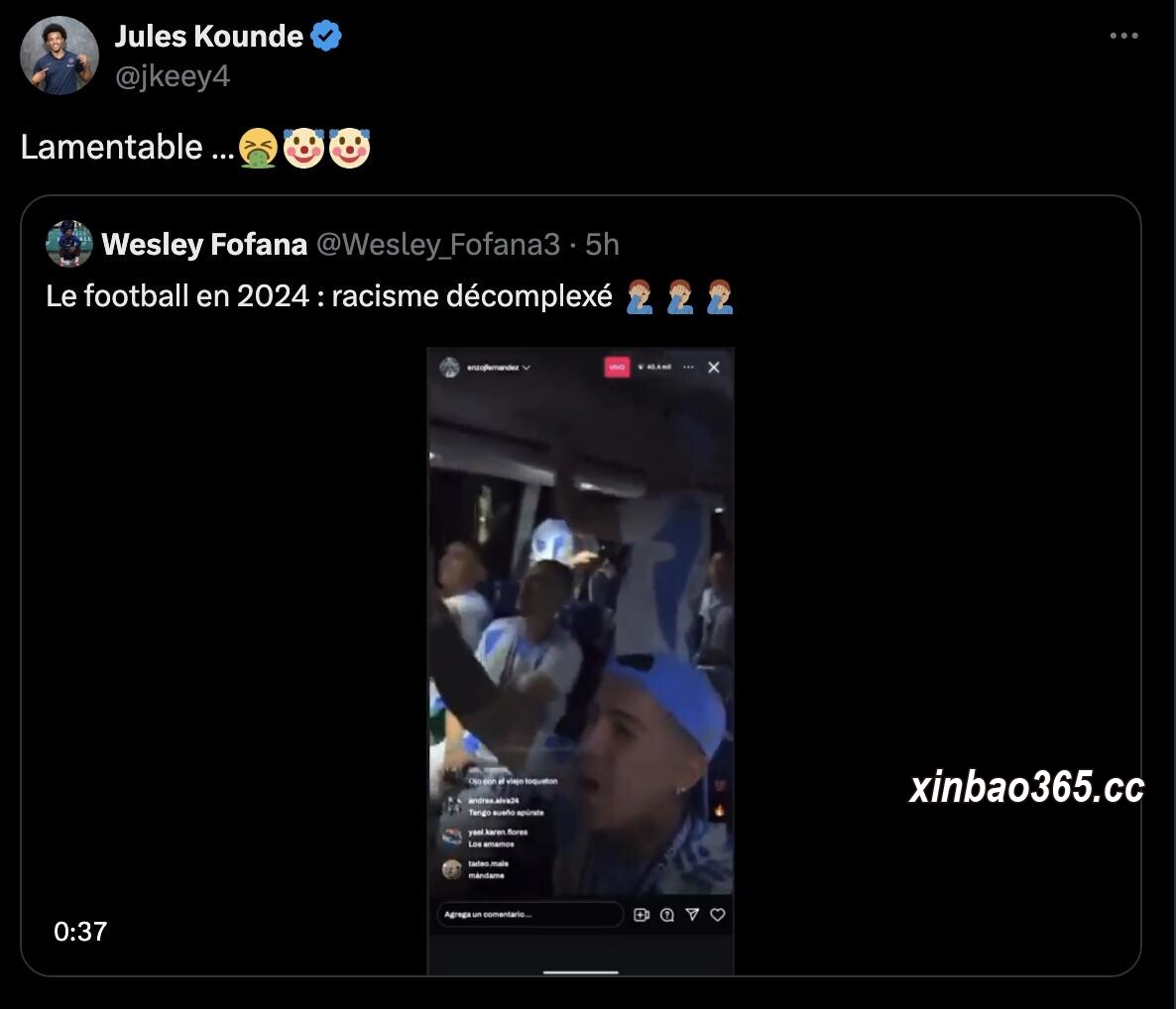Click the red VIVO live badge
Screen dimensions: 1176x1009
(617, 368)
